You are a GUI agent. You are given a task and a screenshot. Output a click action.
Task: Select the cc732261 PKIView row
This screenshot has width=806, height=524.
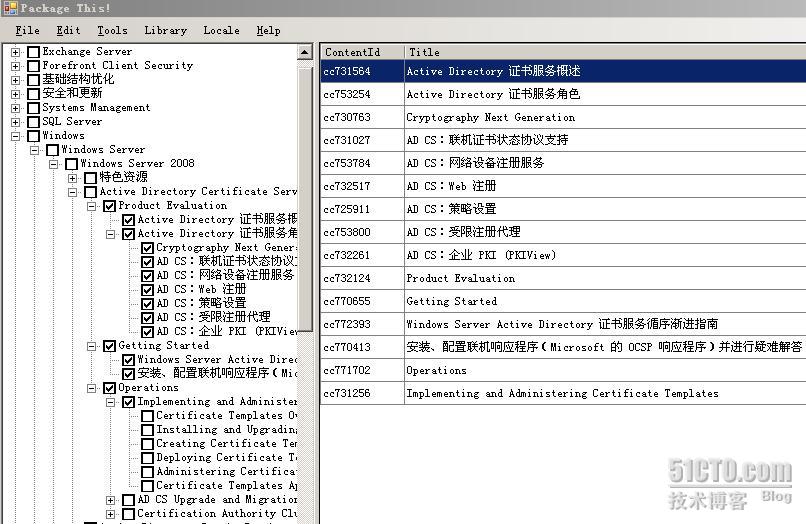[563, 255]
